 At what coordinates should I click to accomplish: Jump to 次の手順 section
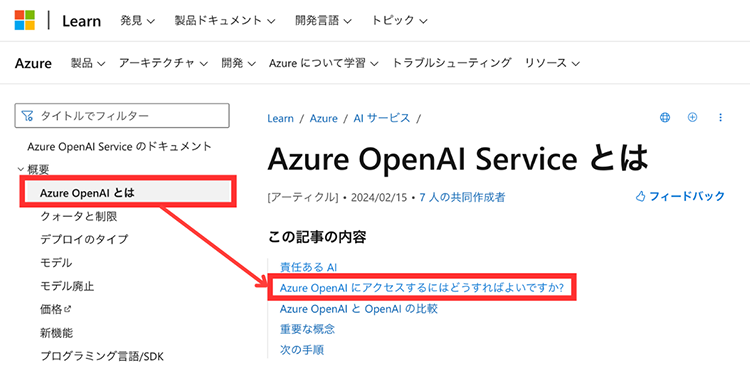pyautogui.click(x=302, y=350)
